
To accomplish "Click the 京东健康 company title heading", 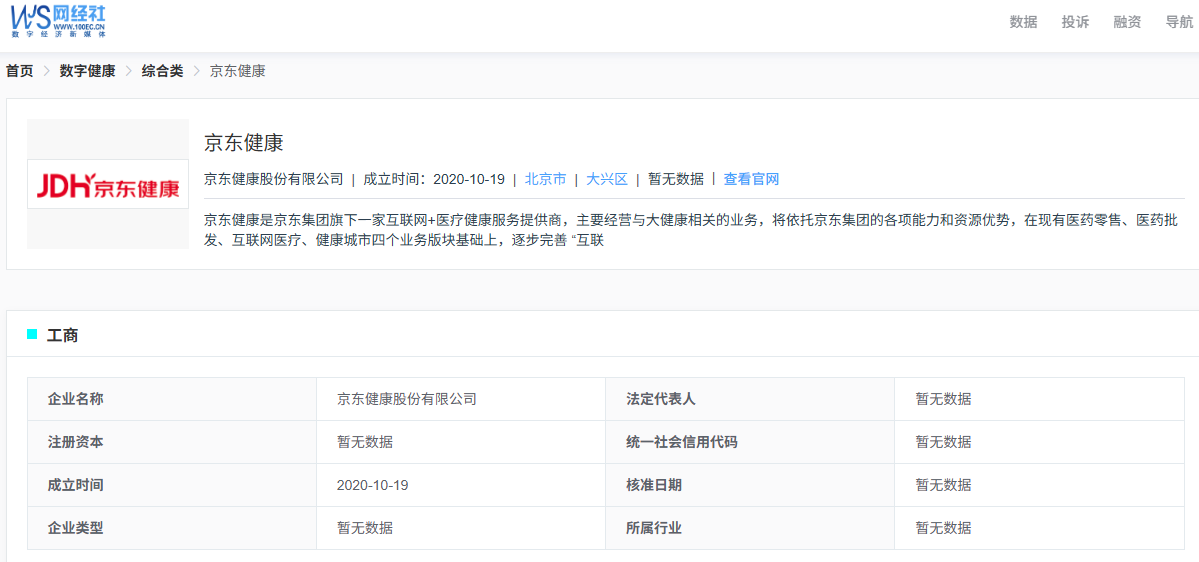I will click(x=244, y=143).
